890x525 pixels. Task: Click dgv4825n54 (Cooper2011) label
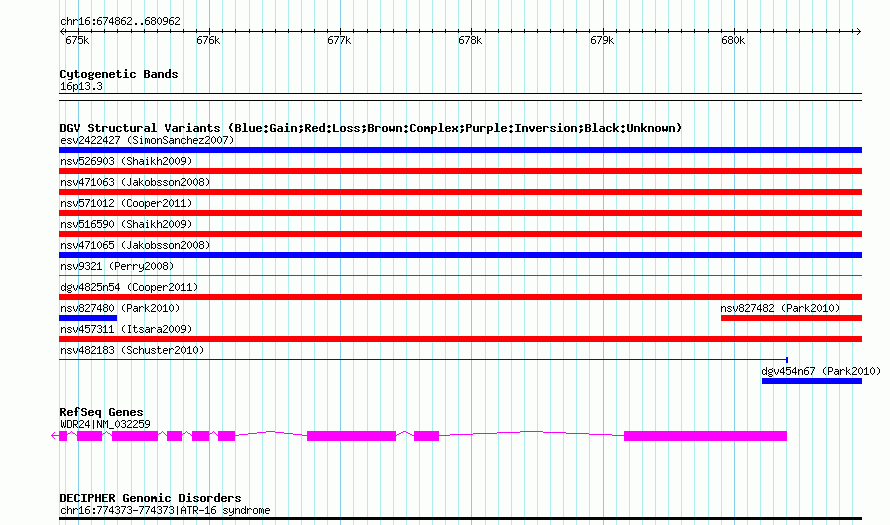(x=129, y=287)
